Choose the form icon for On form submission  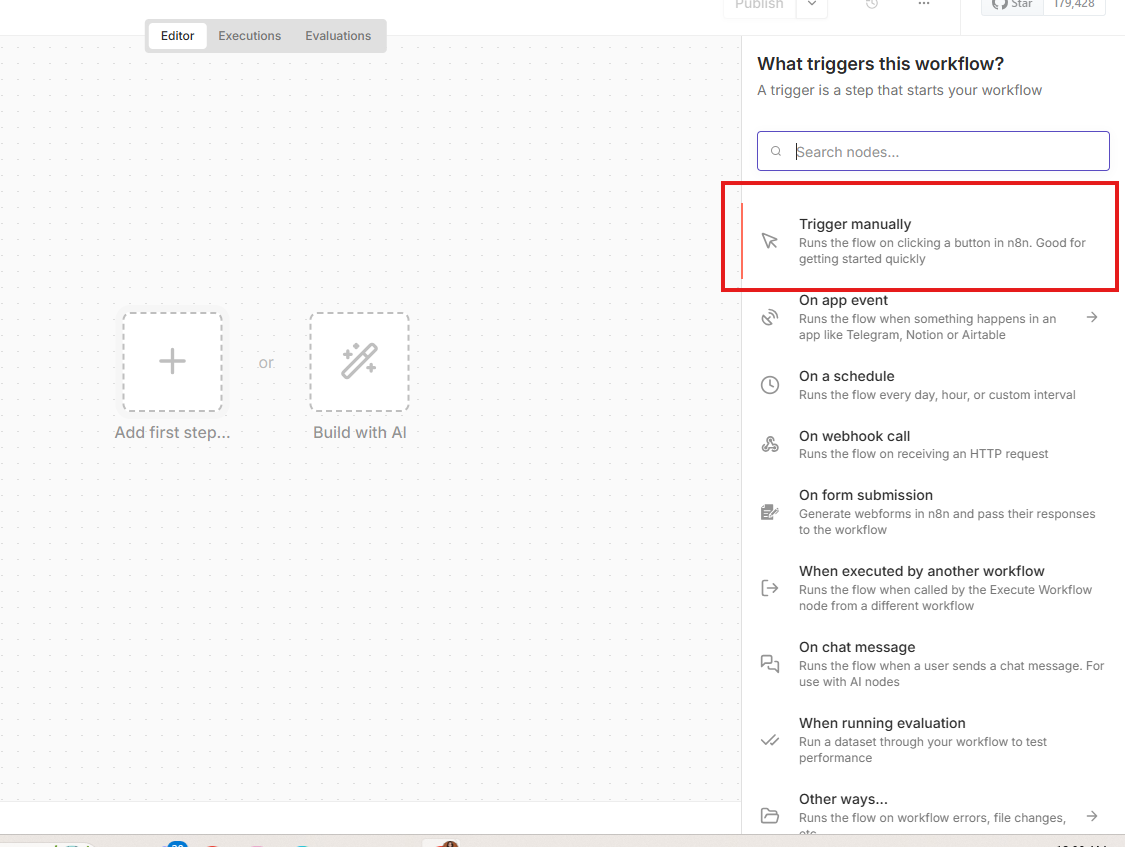coord(769,512)
